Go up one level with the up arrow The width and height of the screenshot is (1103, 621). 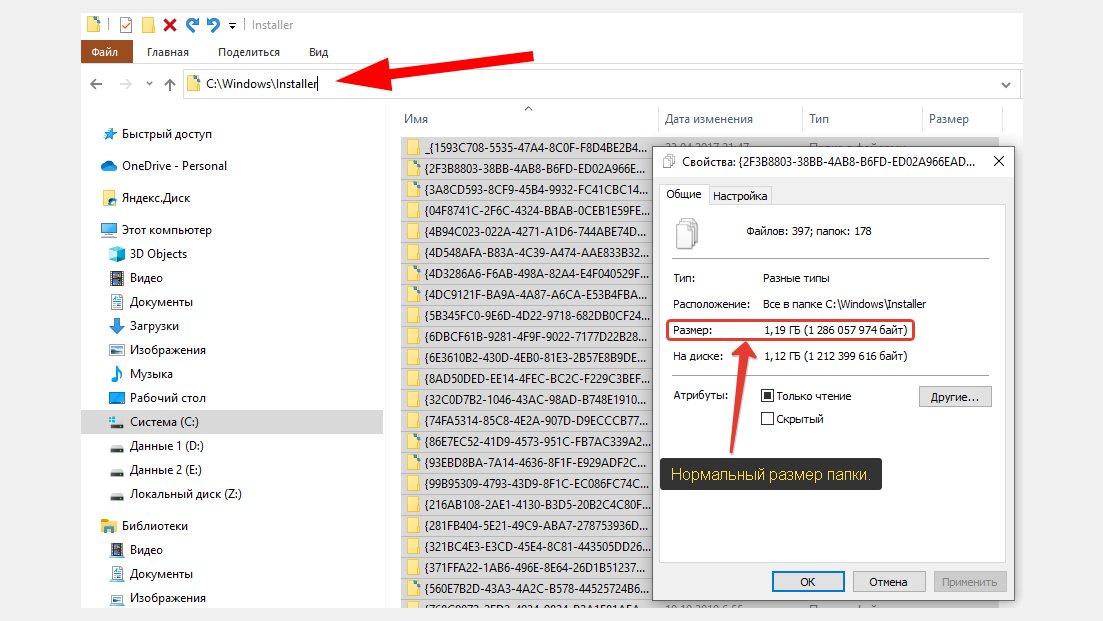tap(170, 85)
